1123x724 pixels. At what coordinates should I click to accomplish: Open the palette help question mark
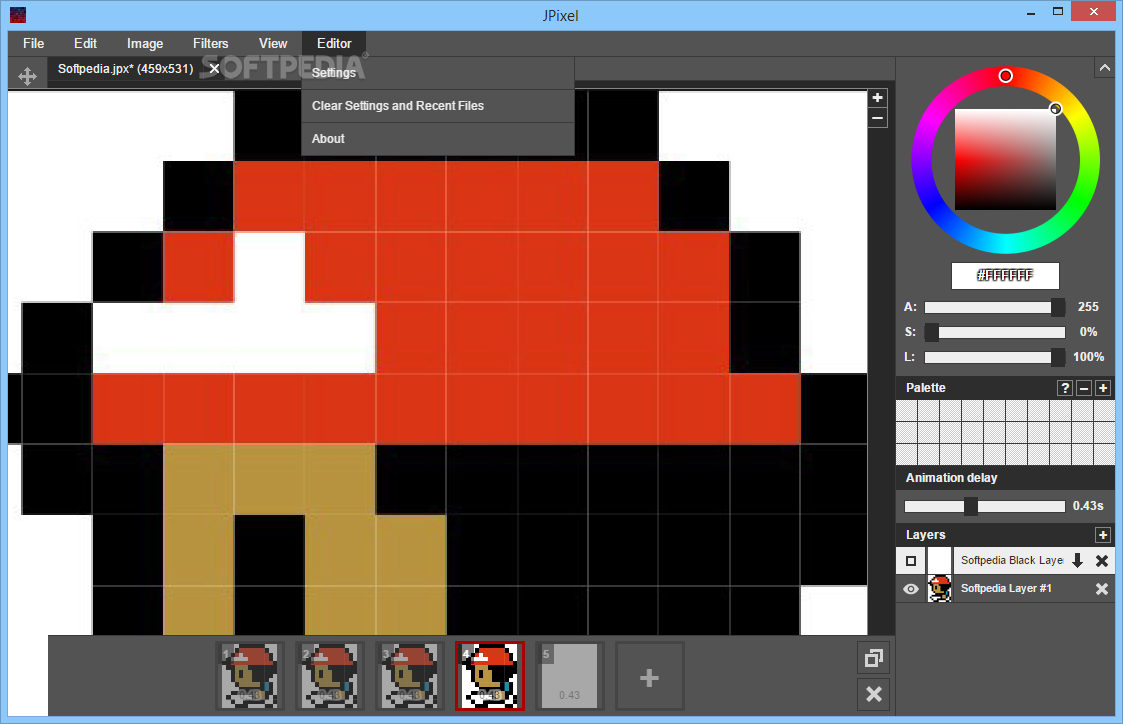[x=1065, y=388]
